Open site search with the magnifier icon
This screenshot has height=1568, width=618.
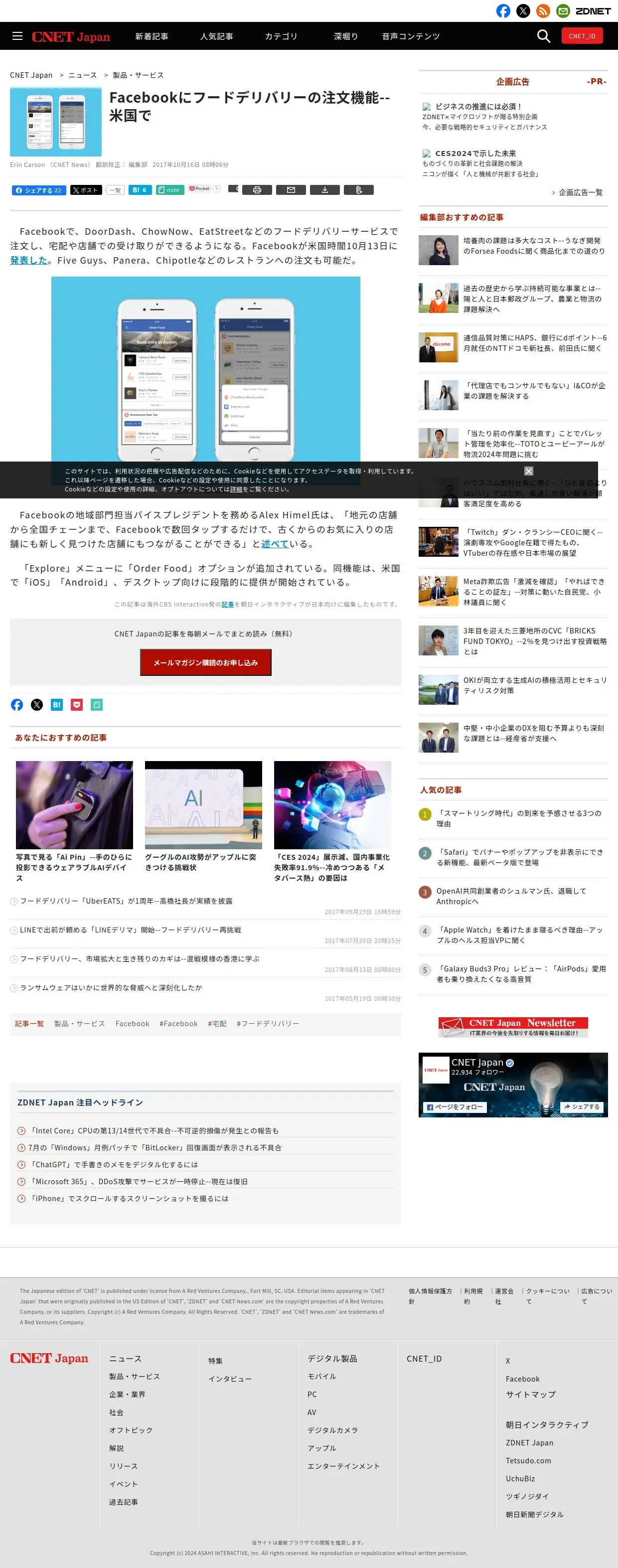[x=544, y=36]
